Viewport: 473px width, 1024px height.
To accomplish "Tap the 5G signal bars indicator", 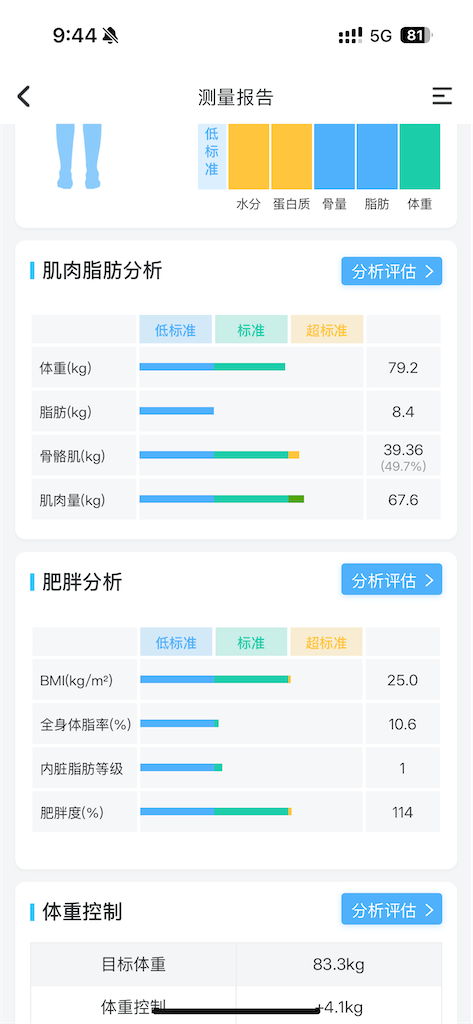I will tap(350, 35).
